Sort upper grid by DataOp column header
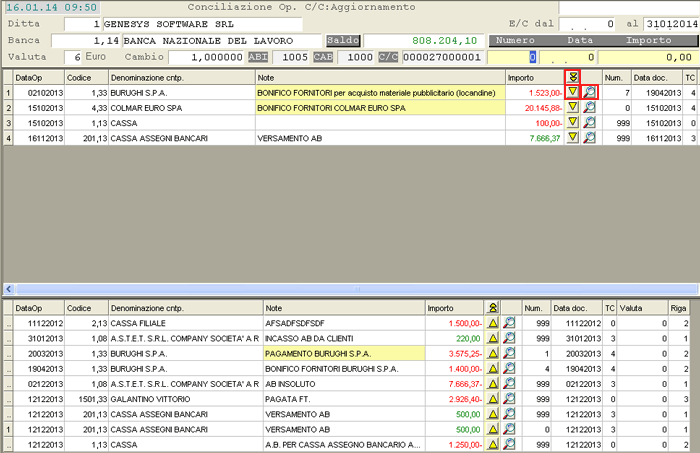The height and width of the screenshot is (453, 700). 39,78
